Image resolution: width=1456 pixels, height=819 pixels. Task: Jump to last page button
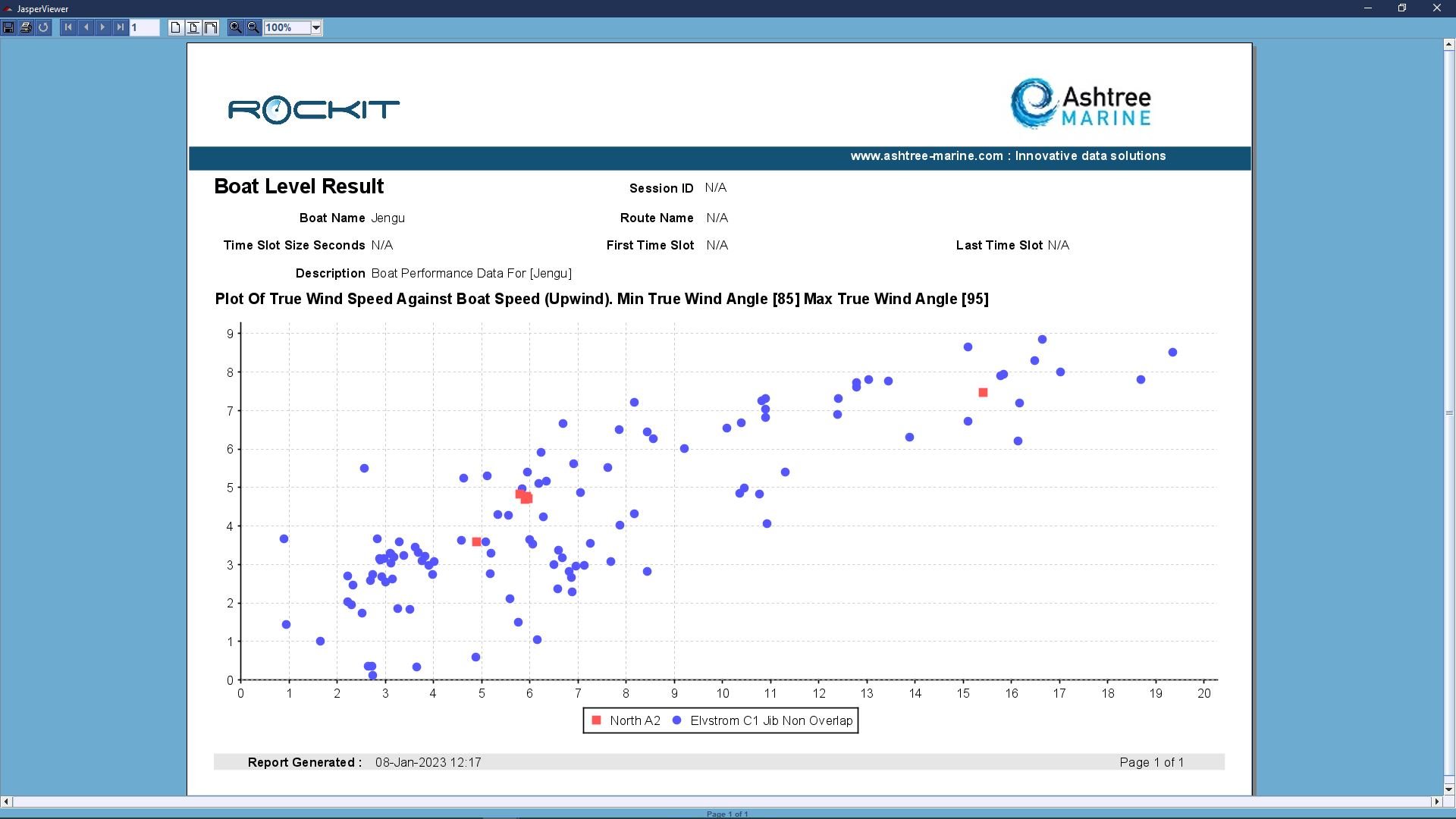point(121,27)
